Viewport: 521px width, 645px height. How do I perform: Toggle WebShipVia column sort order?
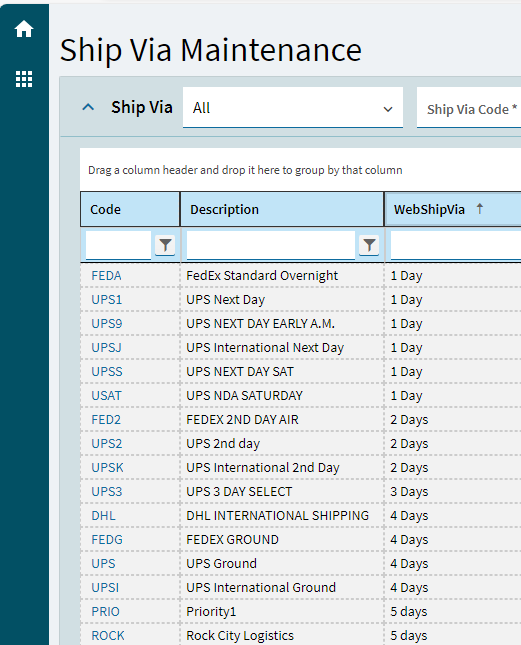[x=453, y=209]
